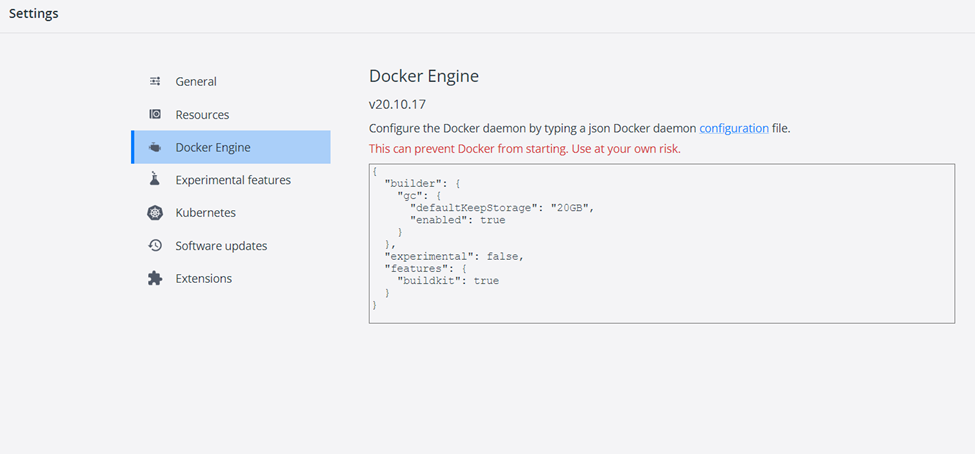
Task: Click the Software updates clock icon
Action: click(155, 245)
